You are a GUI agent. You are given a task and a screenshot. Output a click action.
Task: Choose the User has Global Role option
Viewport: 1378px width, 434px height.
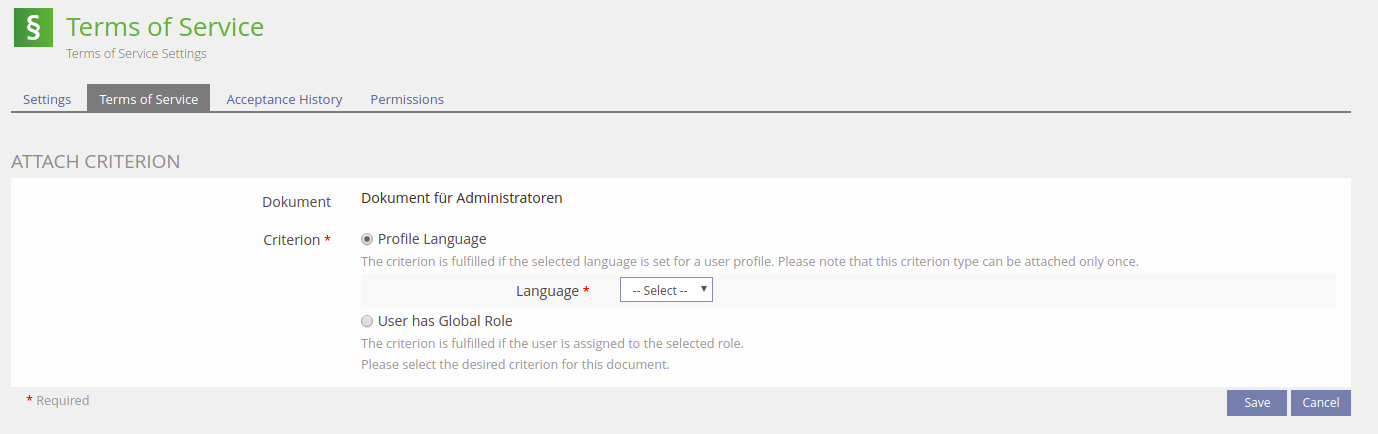click(367, 321)
